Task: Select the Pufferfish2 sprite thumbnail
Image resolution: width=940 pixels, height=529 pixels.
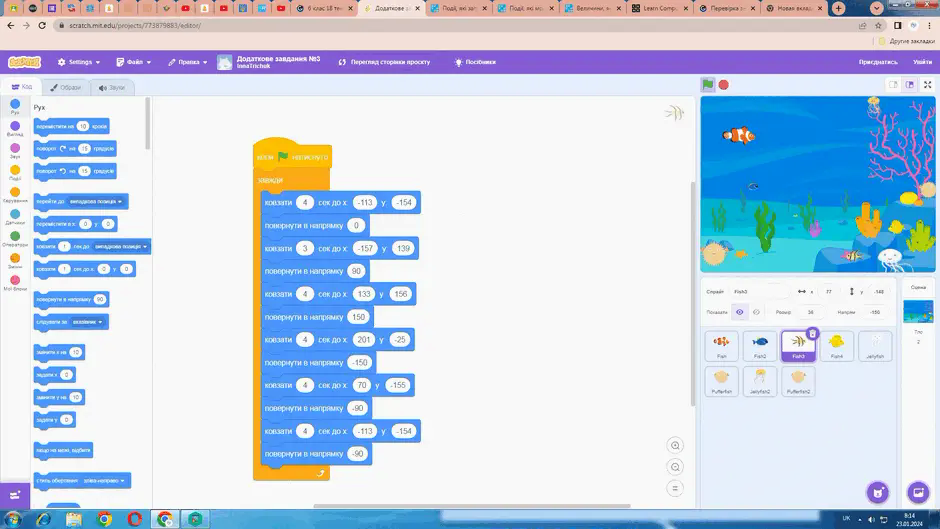Action: pyautogui.click(x=798, y=381)
